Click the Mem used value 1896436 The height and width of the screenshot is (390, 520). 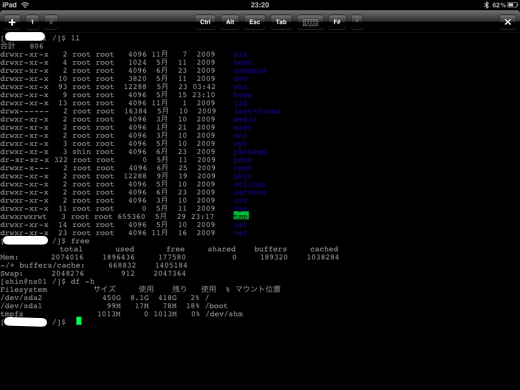(x=119, y=257)
